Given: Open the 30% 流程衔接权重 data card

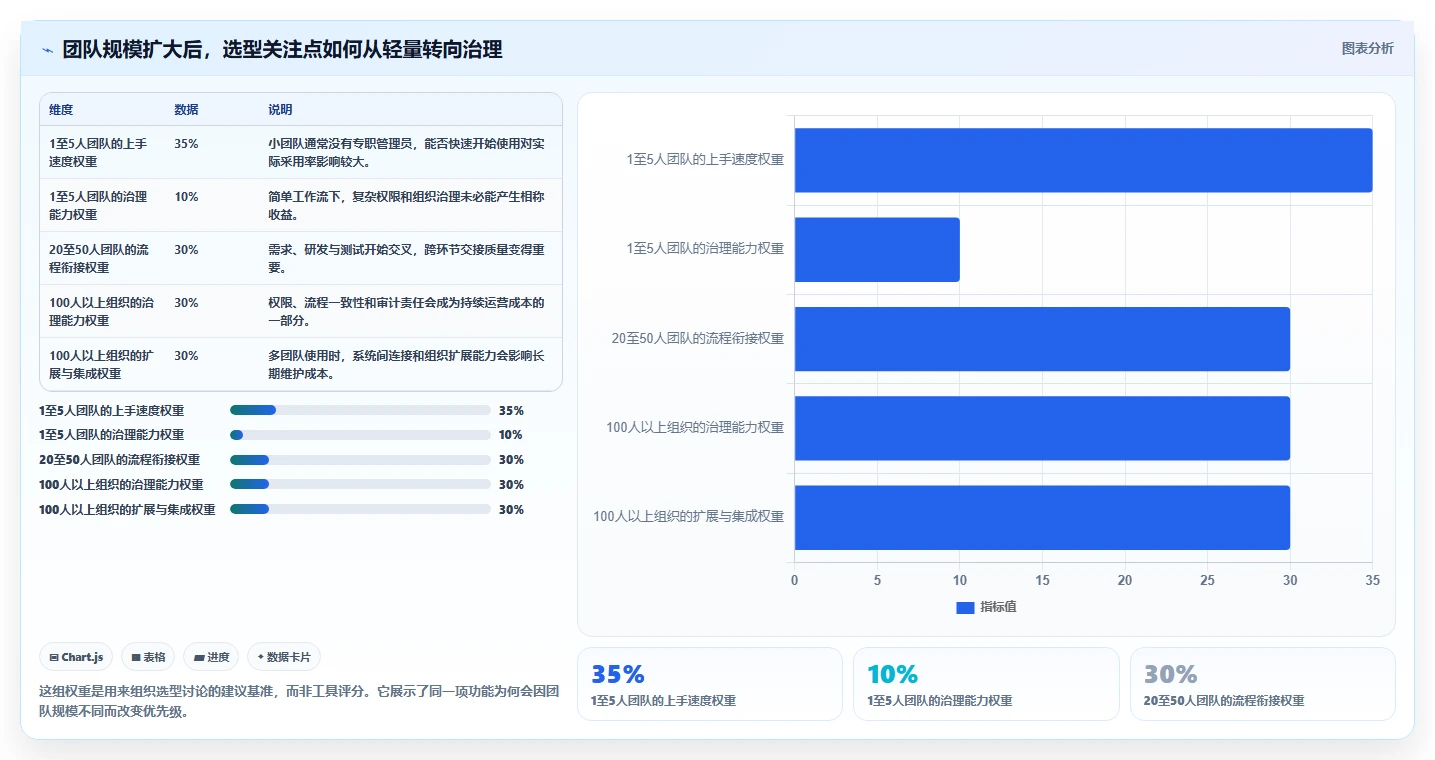Looking at the screenshot, I should tap(1263, 684).
